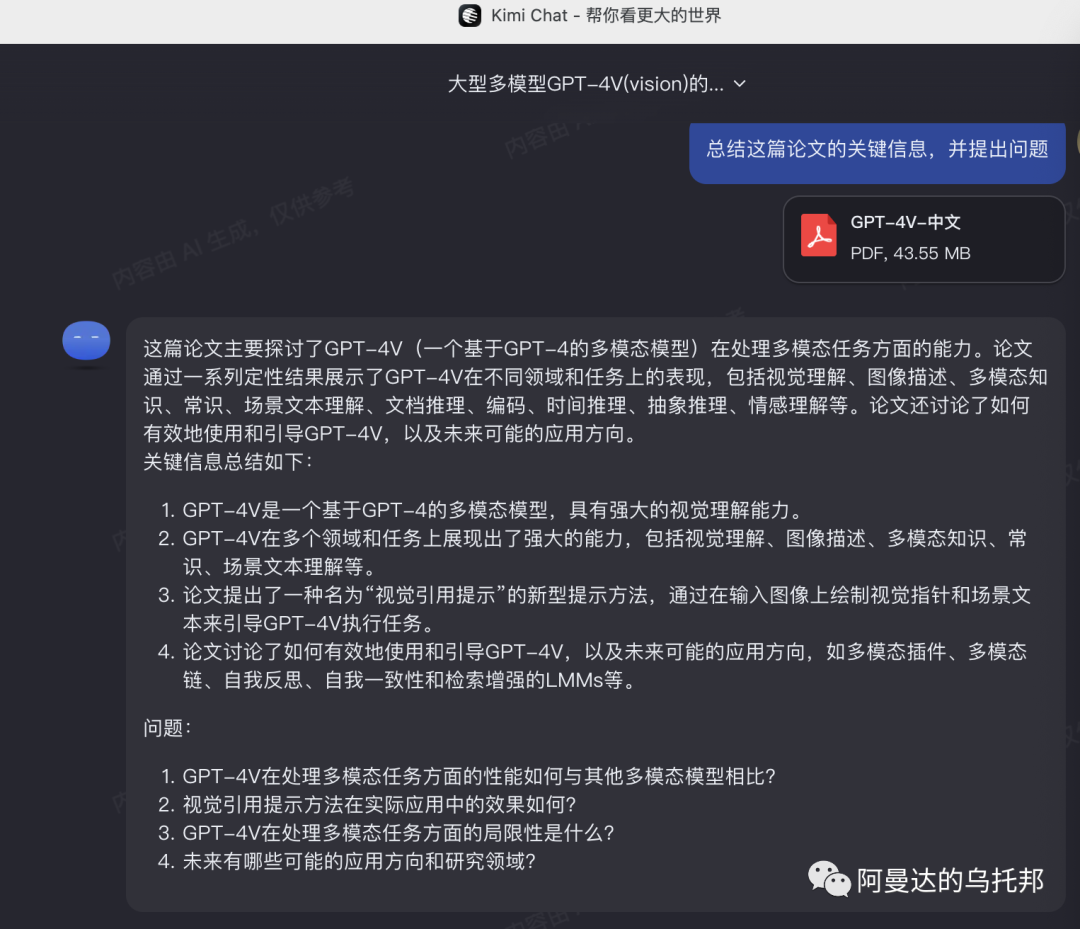Select the user message bubble 总结这篇论文的关键信息

[x=877, y=150]
